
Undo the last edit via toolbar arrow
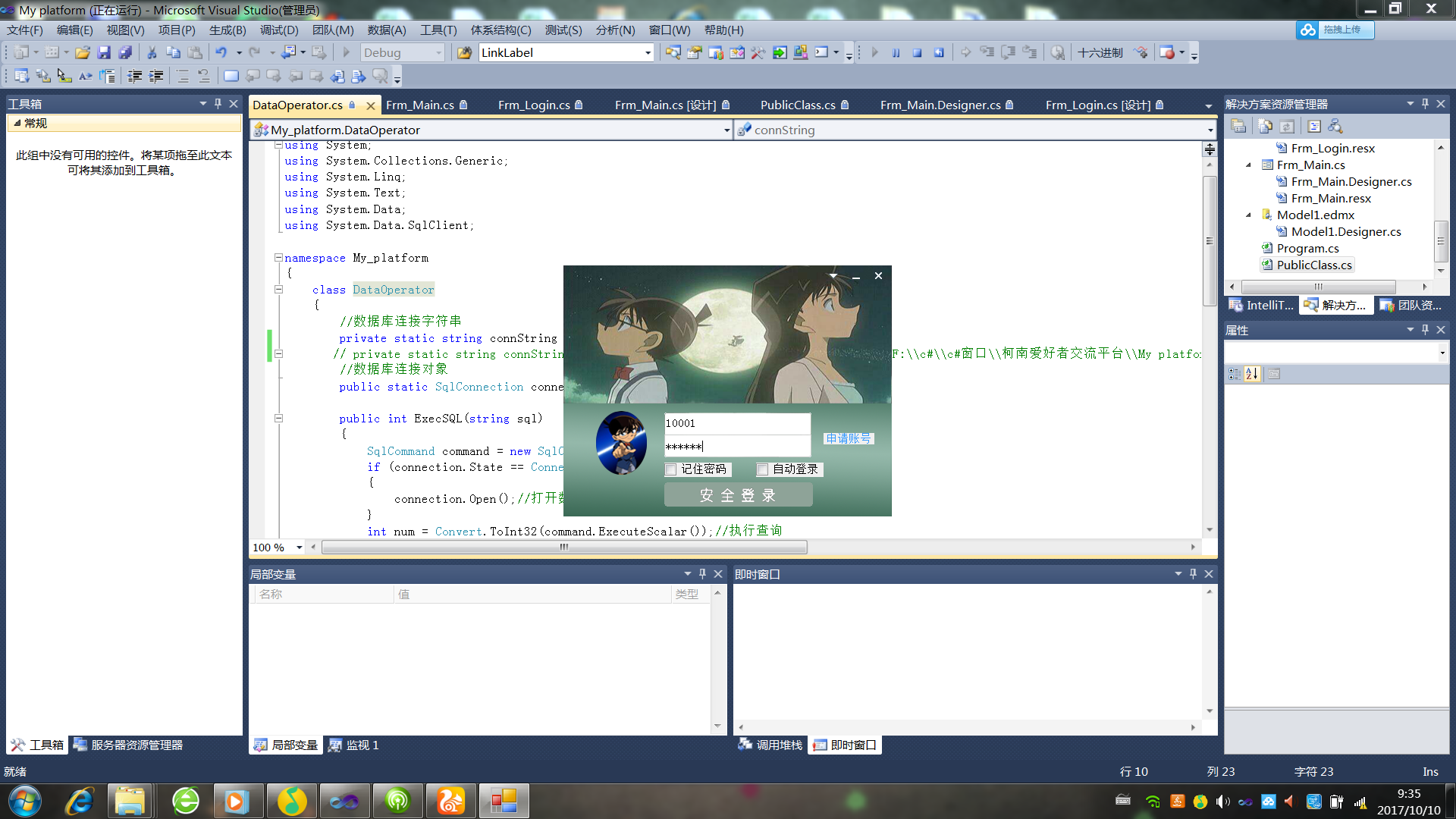(x=221, y=53)
